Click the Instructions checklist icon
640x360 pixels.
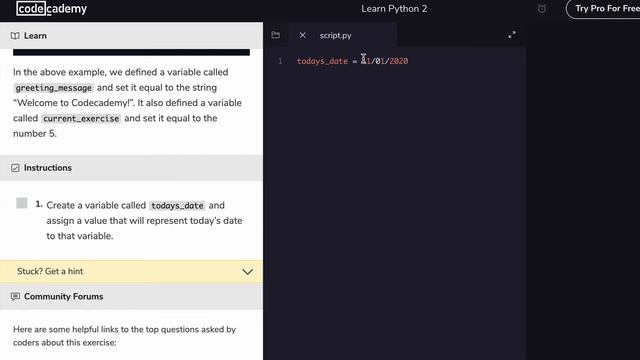click(x=15, y=168)
